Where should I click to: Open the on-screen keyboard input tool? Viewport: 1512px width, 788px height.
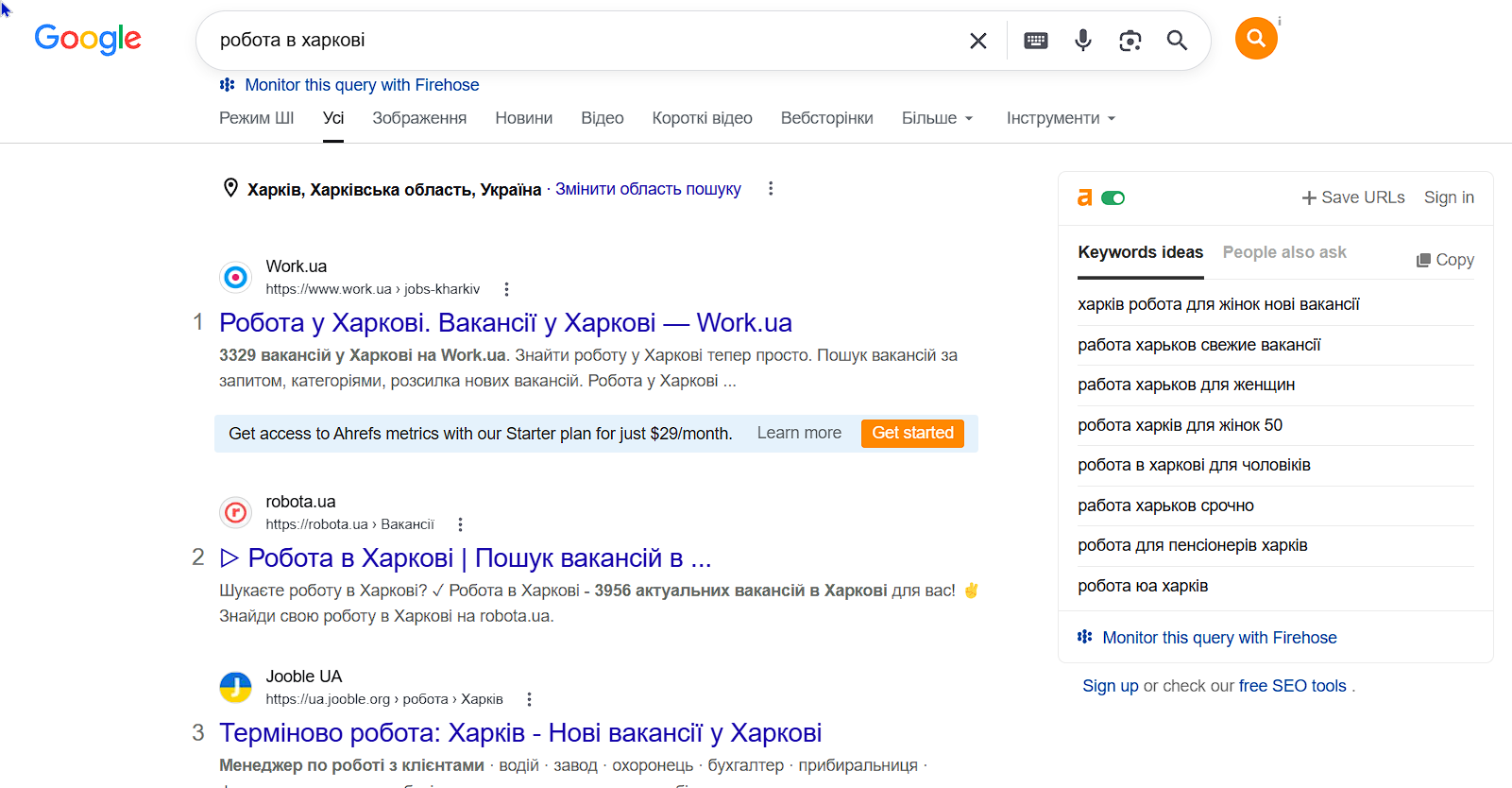pos(1036,41)
